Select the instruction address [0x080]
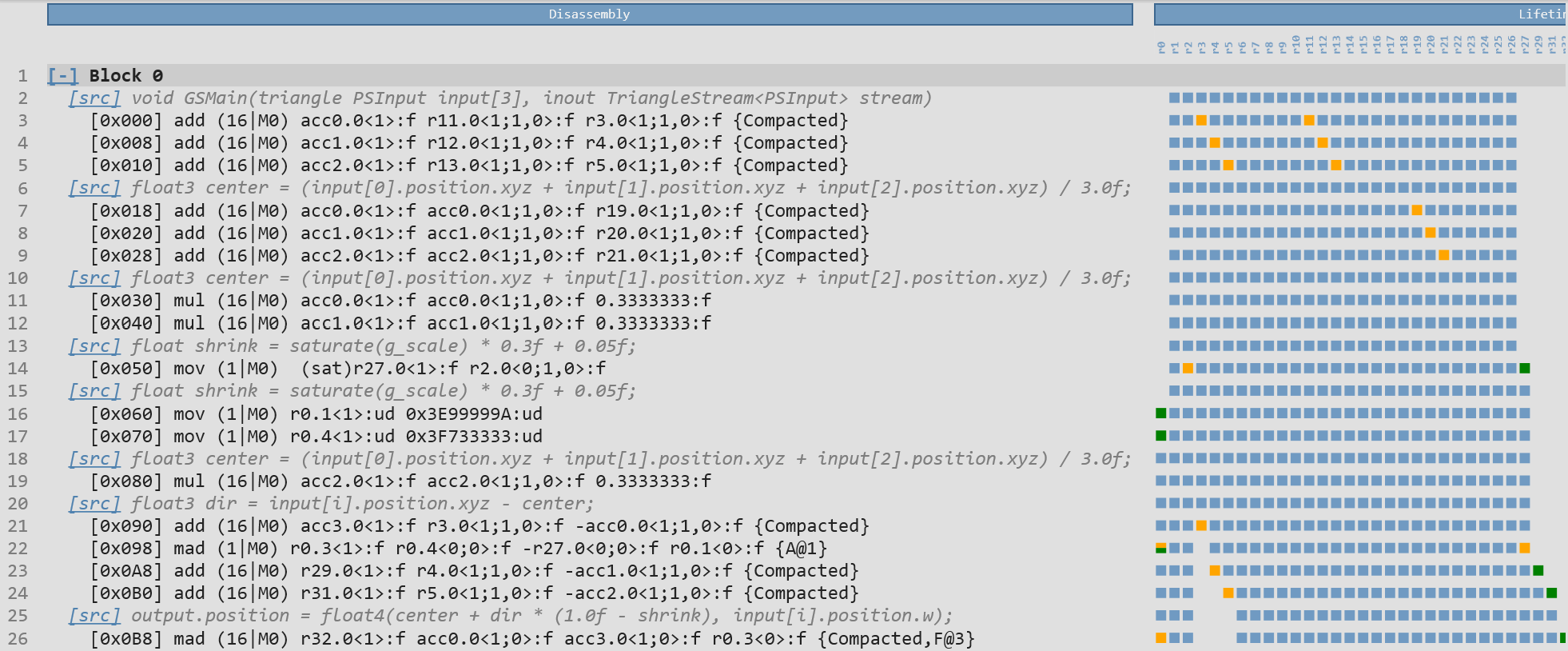 click(126, 481)
